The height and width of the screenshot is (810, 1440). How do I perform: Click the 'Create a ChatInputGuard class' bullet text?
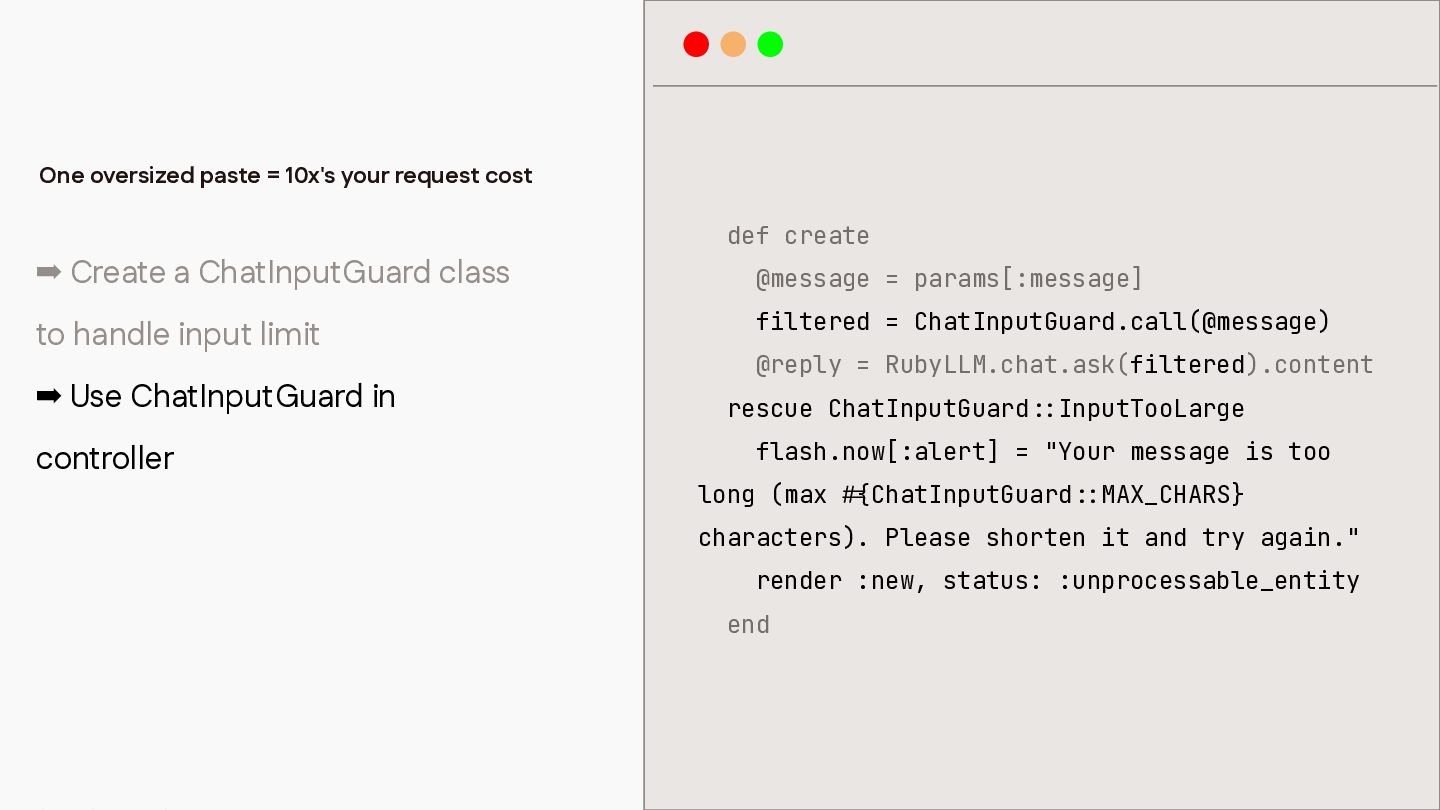tap(290, 272)
